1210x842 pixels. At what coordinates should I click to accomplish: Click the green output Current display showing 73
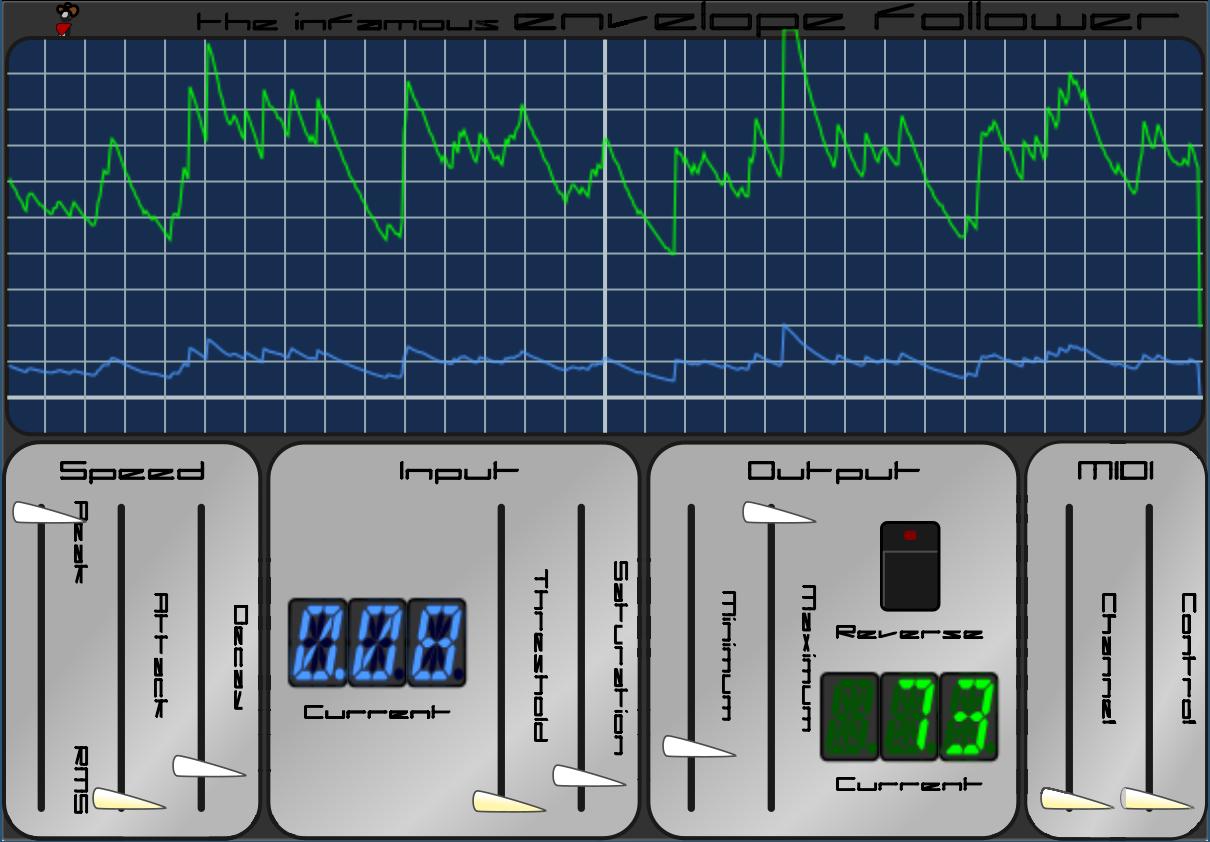click(x=909, y=717)
